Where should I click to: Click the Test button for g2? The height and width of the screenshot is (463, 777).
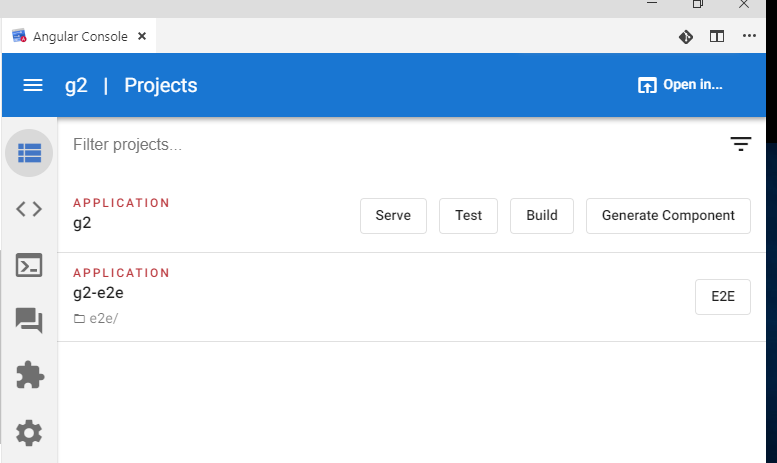click(468, 216)
